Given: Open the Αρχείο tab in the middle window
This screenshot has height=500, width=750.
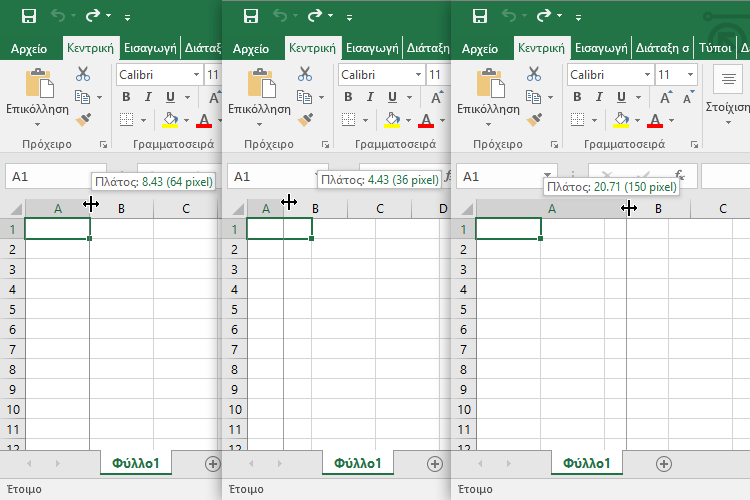Looking at the screenshot, I should pyautogui.click(x=251, y=49).
